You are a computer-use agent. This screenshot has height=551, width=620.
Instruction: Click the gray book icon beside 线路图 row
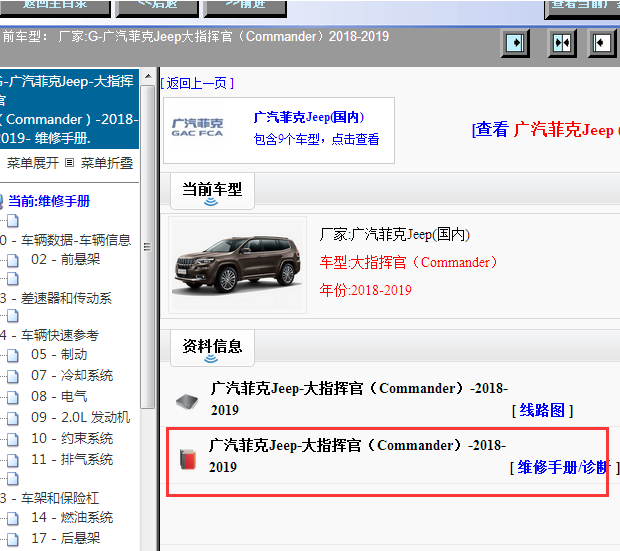point(187,401)
